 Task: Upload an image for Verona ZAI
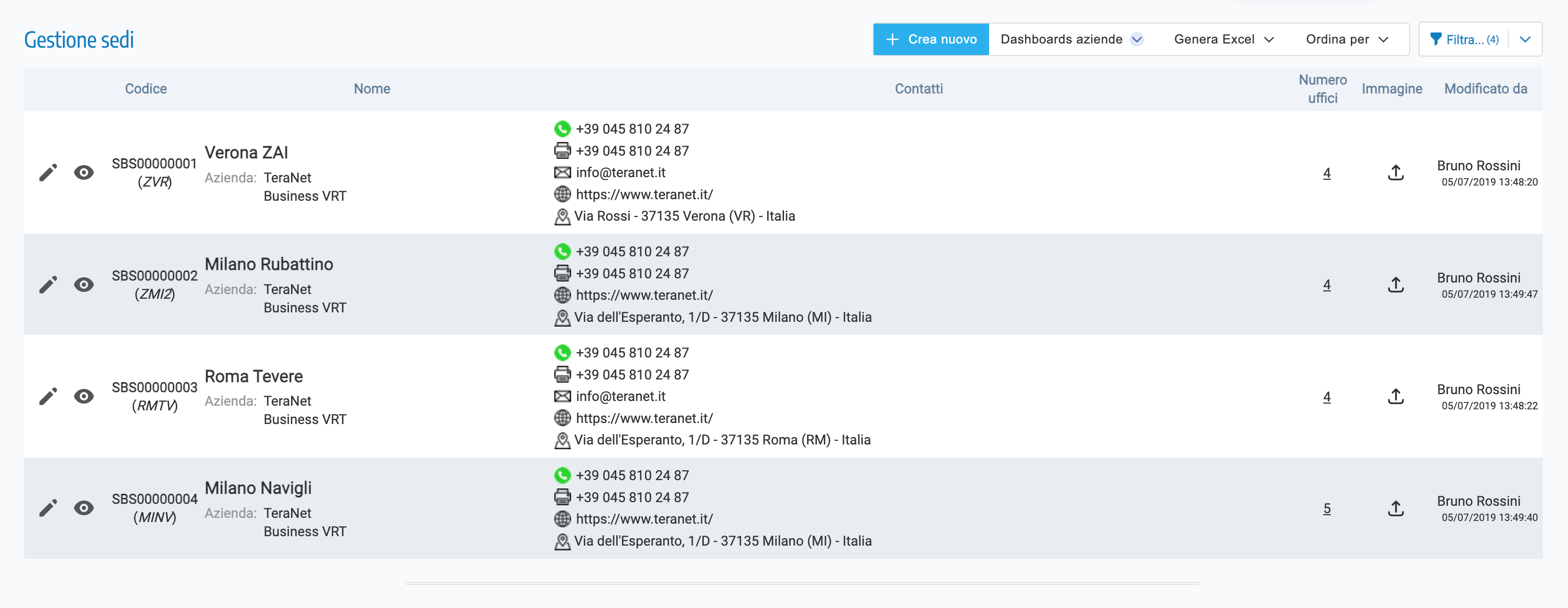1395,173
